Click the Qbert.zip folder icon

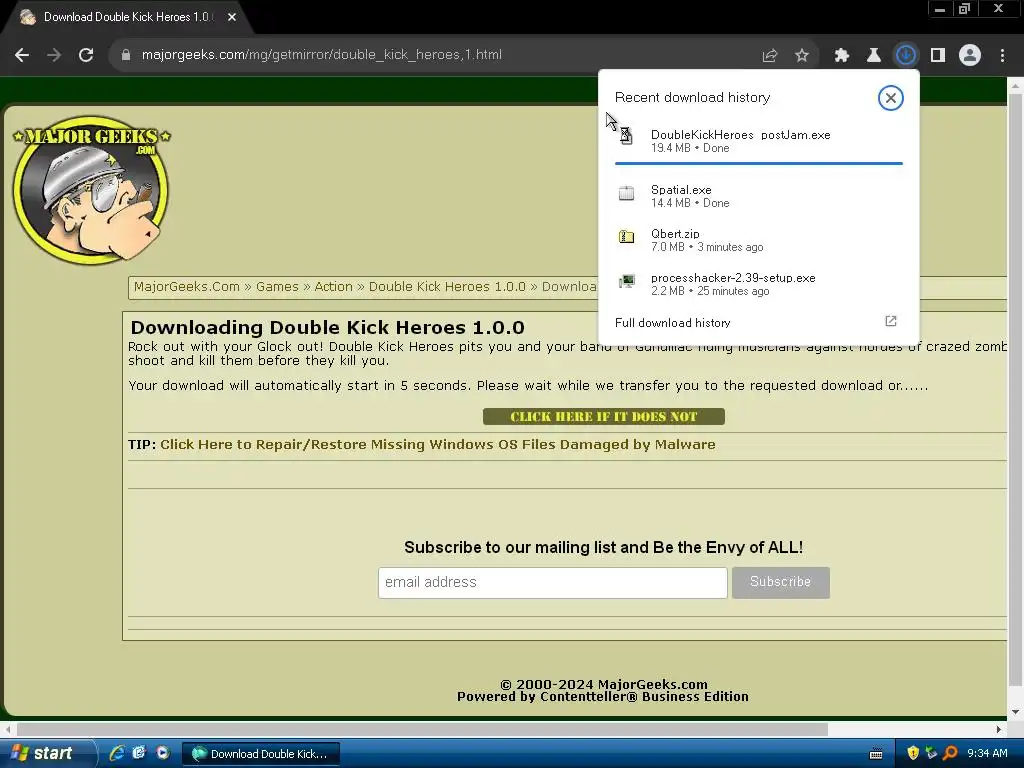click(x=626, y=236)
